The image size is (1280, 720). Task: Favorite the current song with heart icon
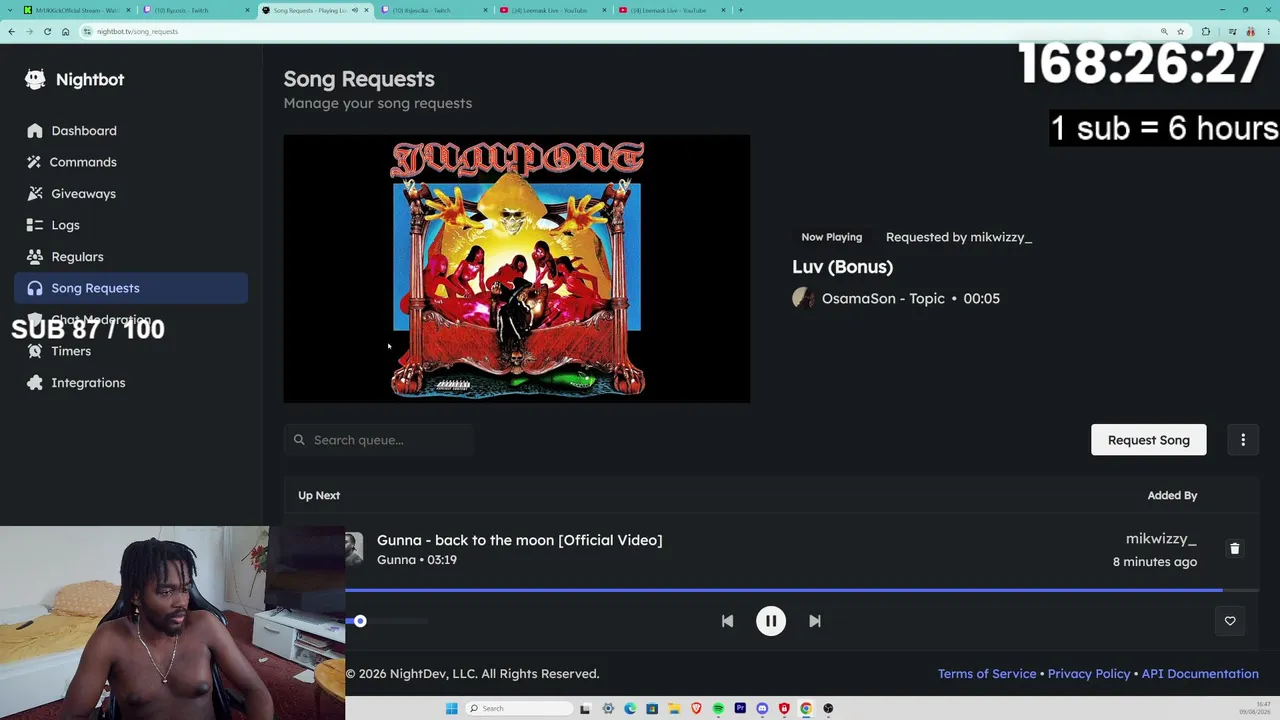coord(1230,621)
